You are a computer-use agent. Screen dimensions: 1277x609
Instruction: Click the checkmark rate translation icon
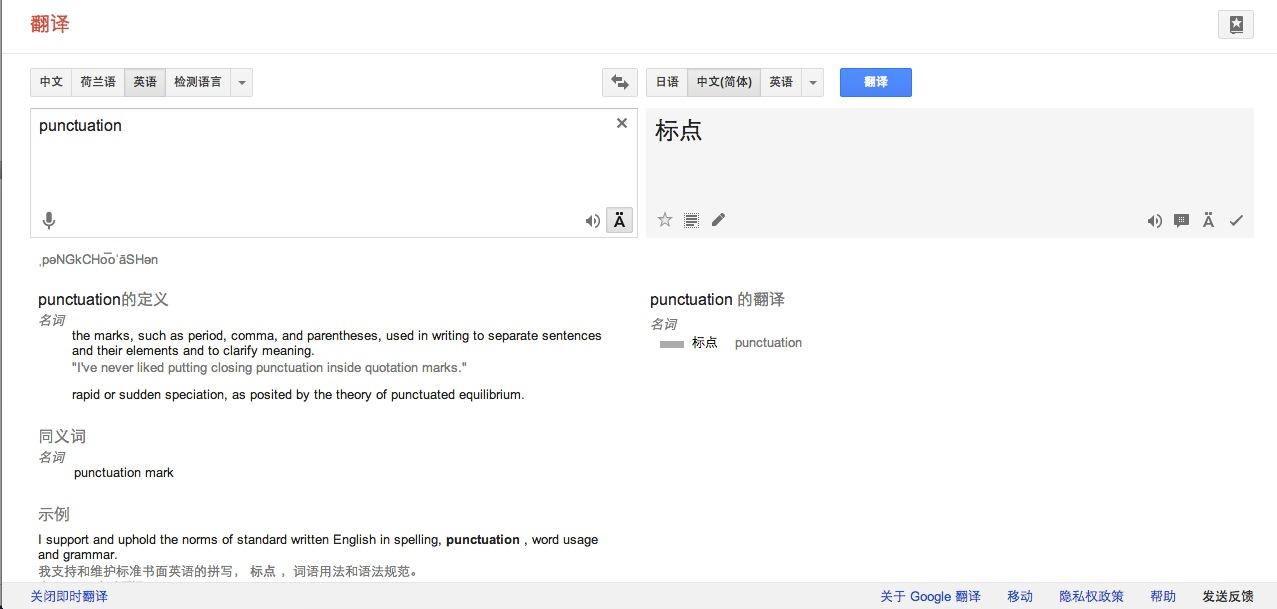(1236, 221)
